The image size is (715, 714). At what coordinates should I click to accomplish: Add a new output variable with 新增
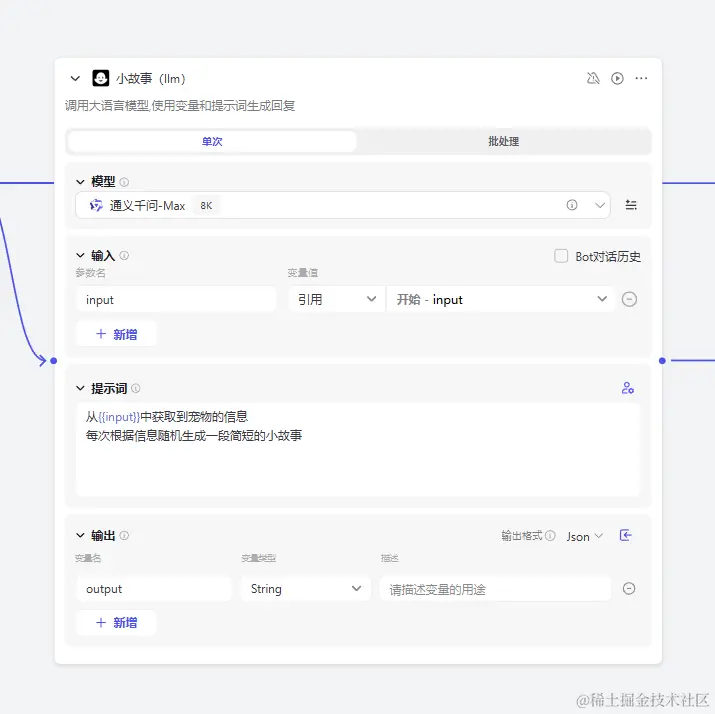coord(116,623)
